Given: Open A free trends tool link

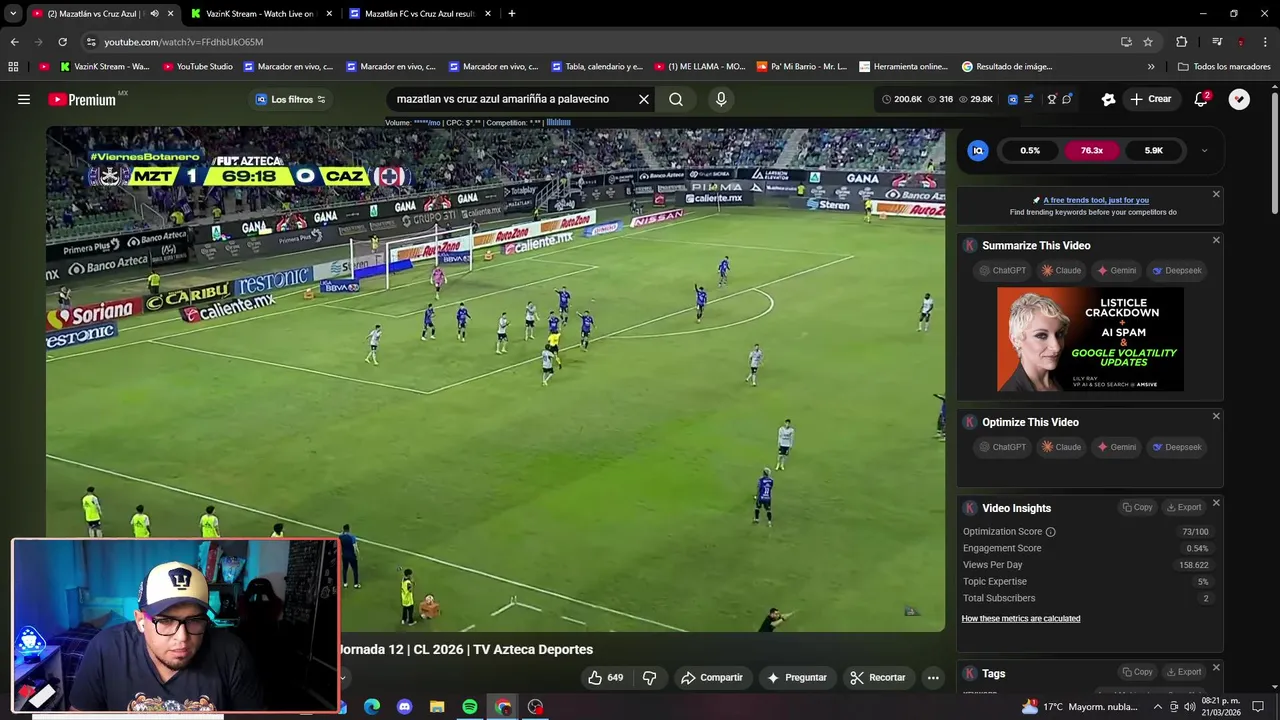Looking at the screenshot, I should tap(1096, 200).
